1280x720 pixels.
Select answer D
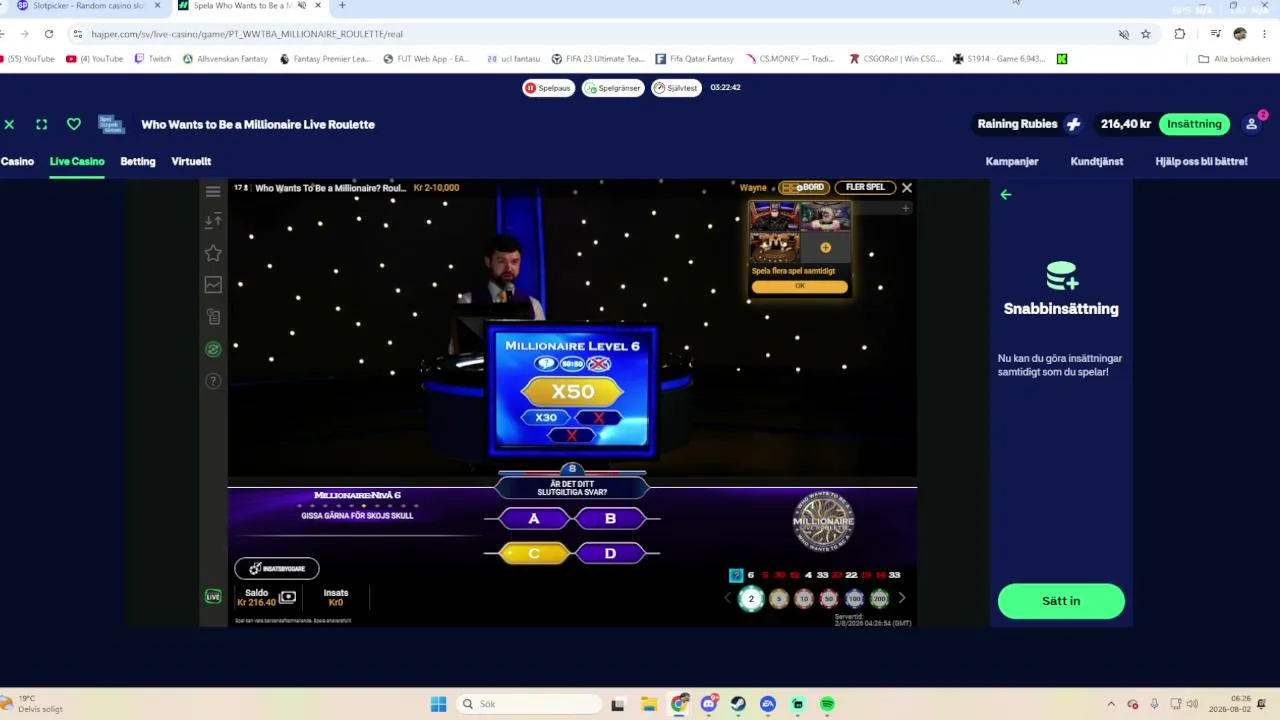(x=610, y=553)
